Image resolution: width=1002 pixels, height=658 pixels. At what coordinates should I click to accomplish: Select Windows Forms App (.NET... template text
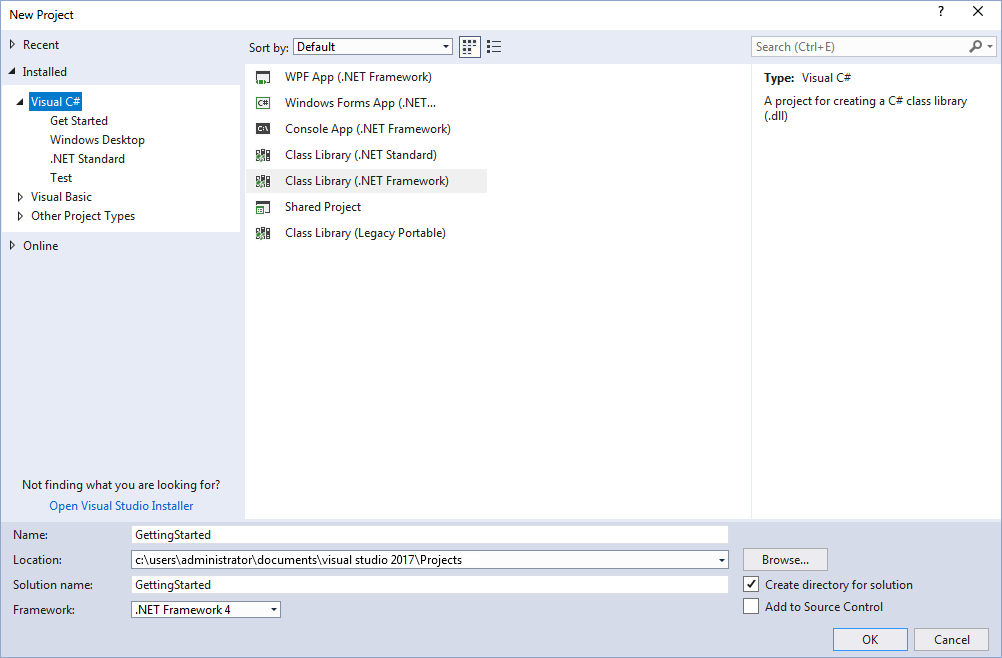tap(360, 103)
